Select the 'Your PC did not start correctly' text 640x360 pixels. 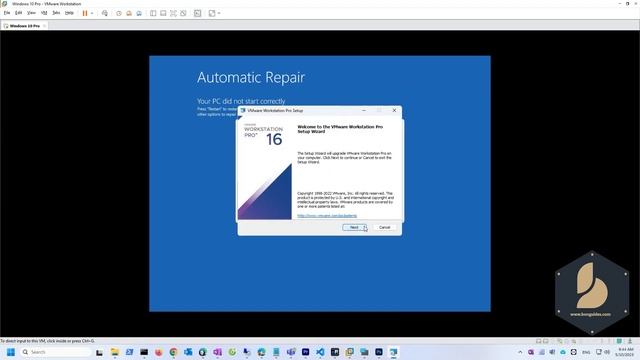point(241,101)
